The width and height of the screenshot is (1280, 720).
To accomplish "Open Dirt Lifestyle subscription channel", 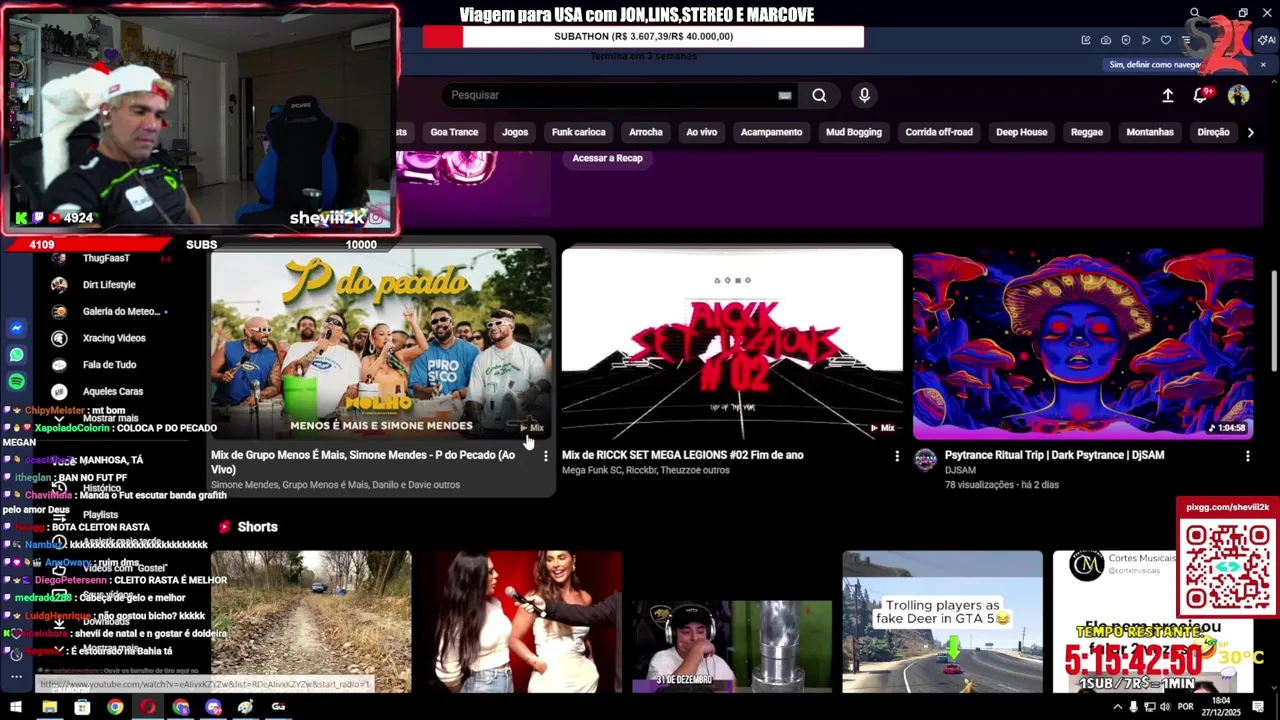I will click(x=108, y=285).
